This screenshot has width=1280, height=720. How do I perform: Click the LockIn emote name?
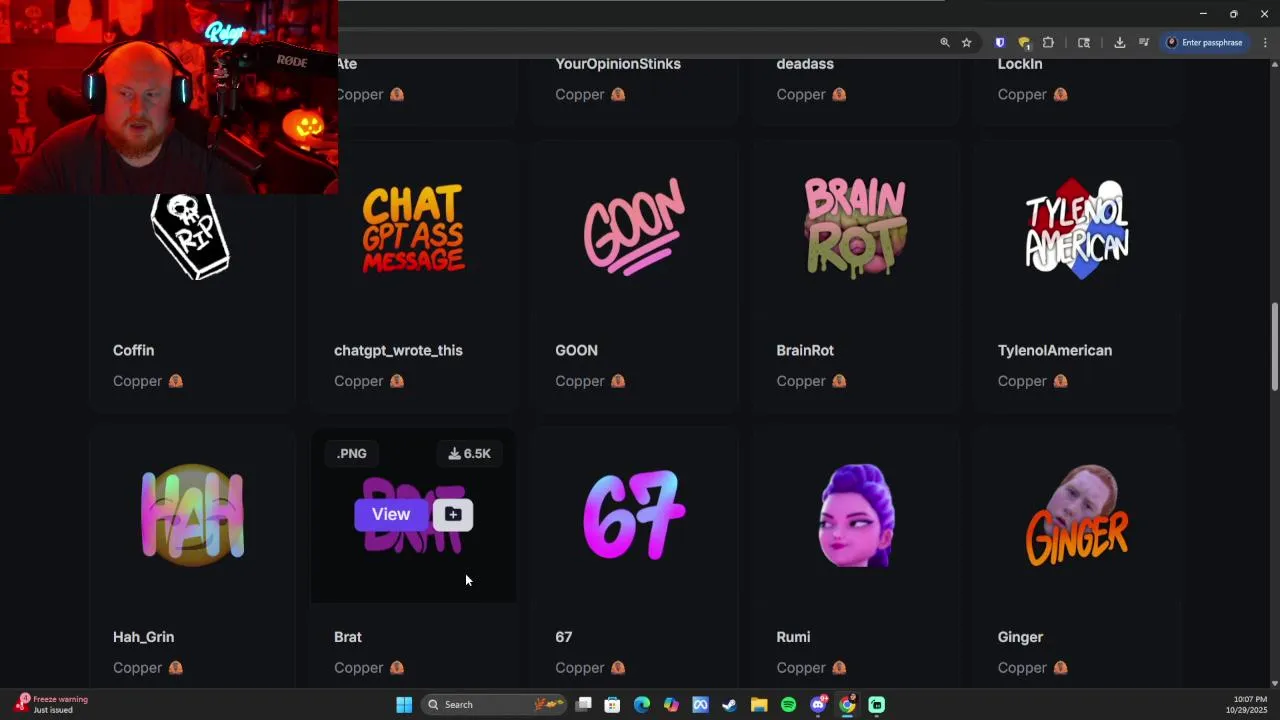(x=1020, y=63)
